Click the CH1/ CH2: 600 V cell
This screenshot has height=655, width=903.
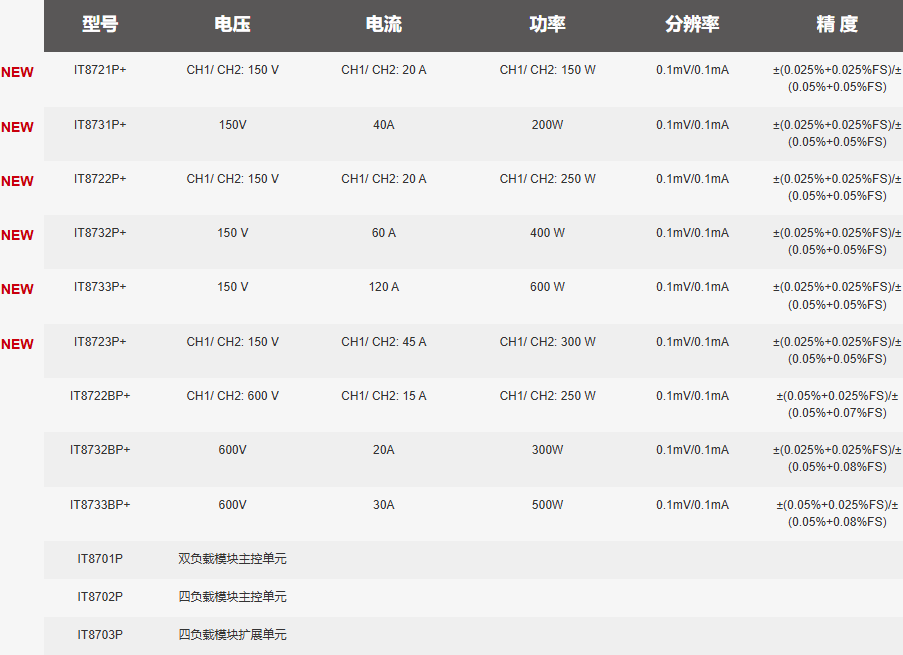pos(233,396)
